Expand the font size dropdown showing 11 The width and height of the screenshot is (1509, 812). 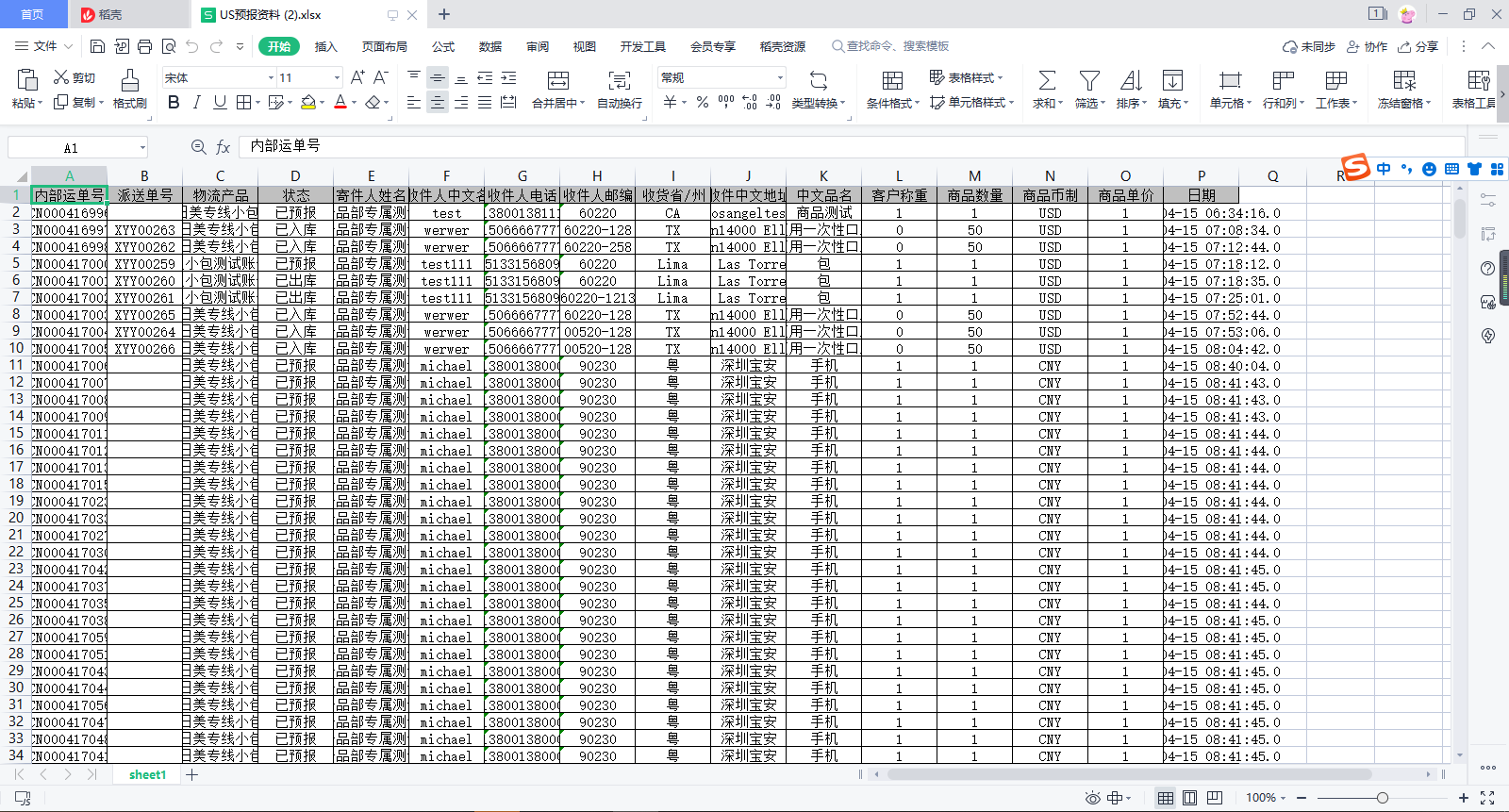coord(337,78)
